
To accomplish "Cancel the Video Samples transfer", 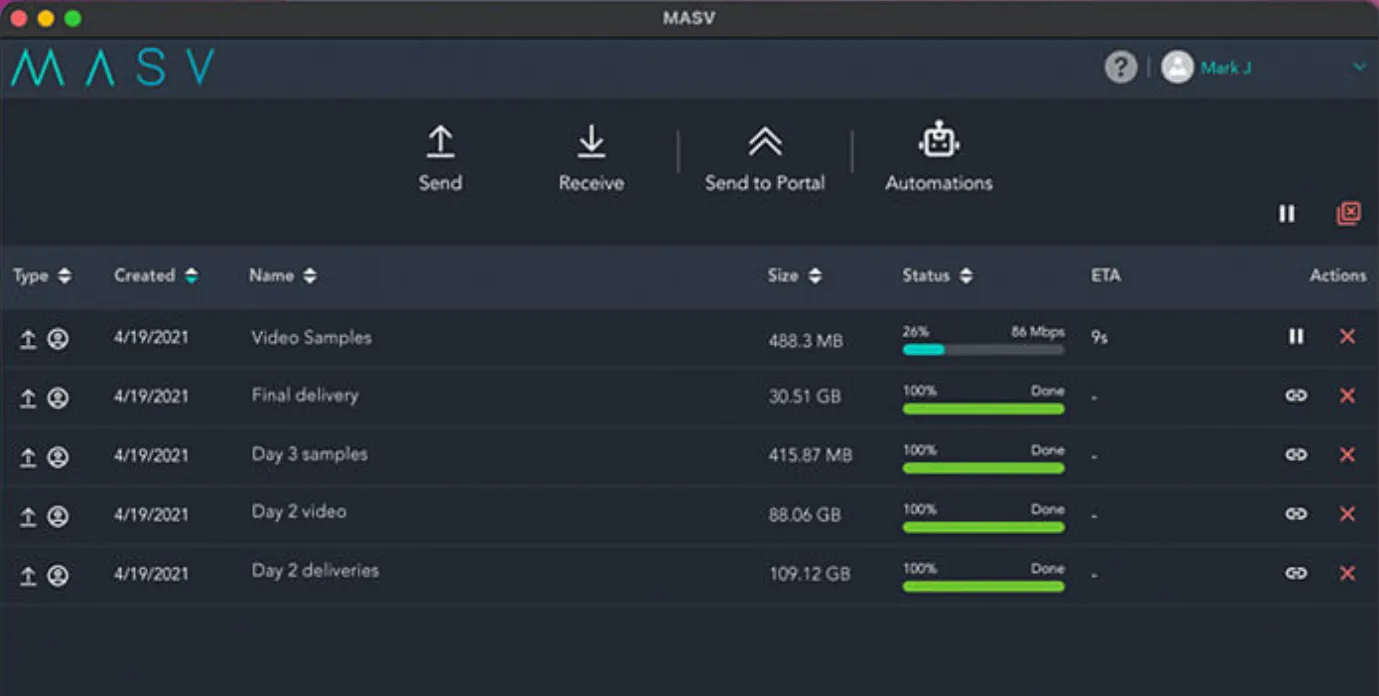I will (x=1347, y=337).
